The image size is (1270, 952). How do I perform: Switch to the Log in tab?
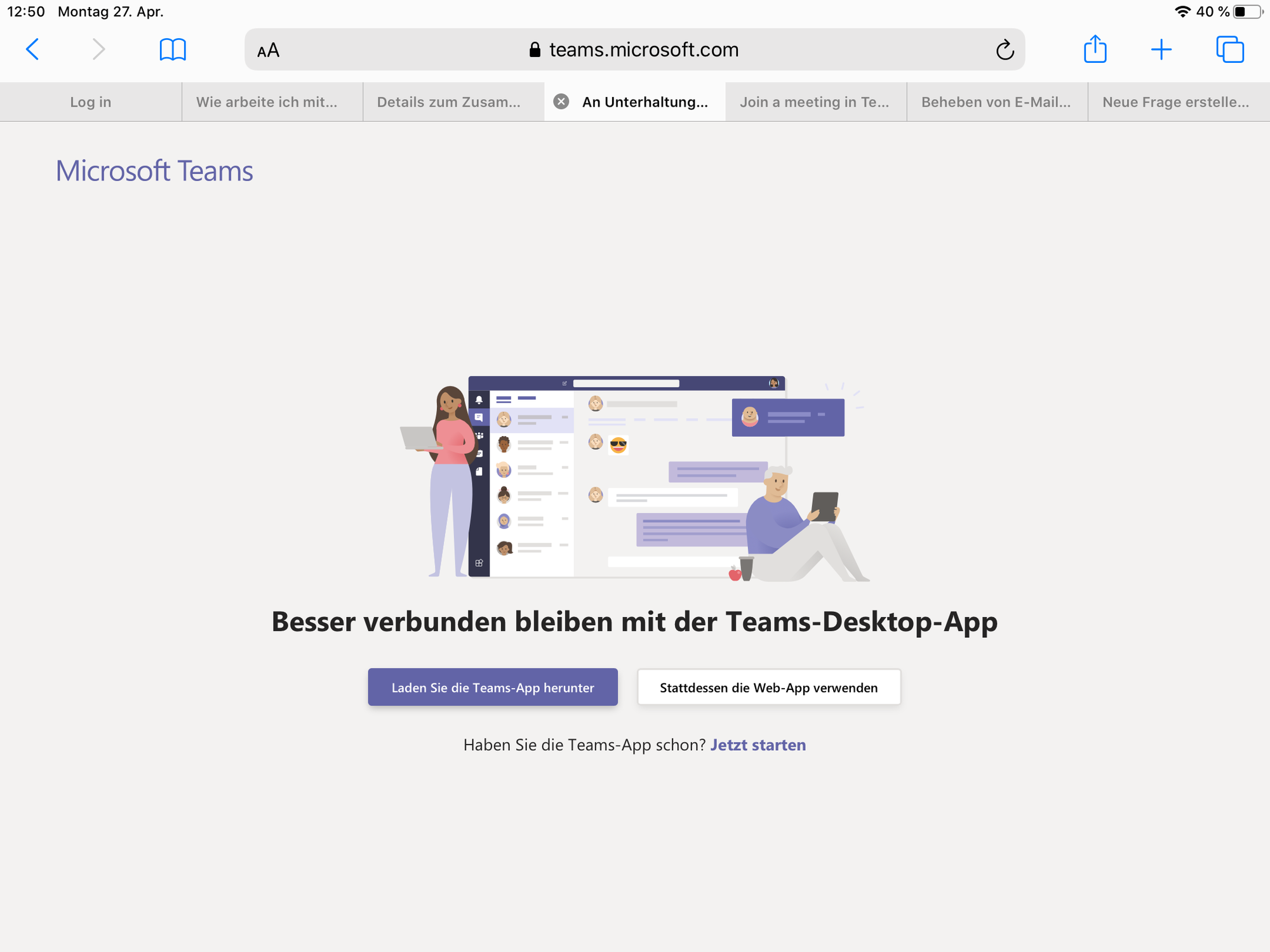tap(91, 102)
